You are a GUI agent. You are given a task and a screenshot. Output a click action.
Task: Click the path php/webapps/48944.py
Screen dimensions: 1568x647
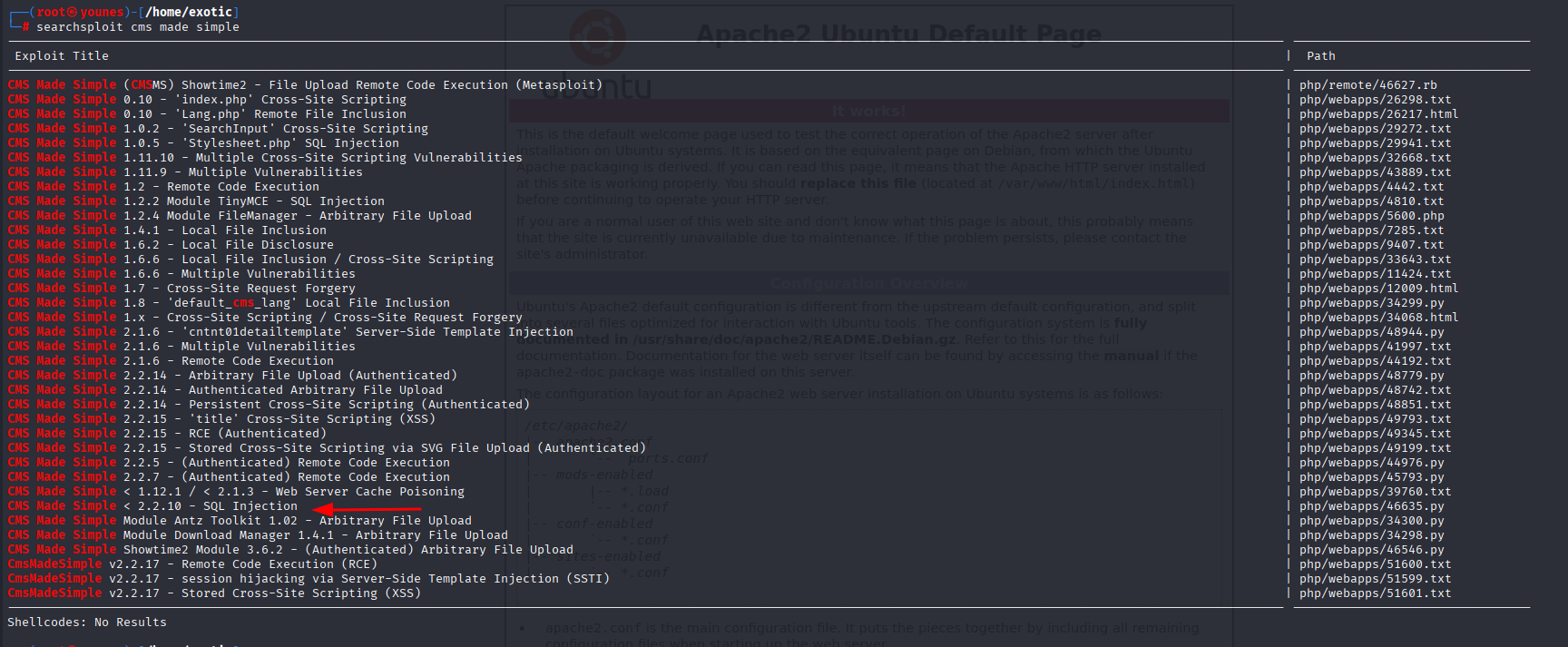pyautogui.click(x=1372, y=332)
